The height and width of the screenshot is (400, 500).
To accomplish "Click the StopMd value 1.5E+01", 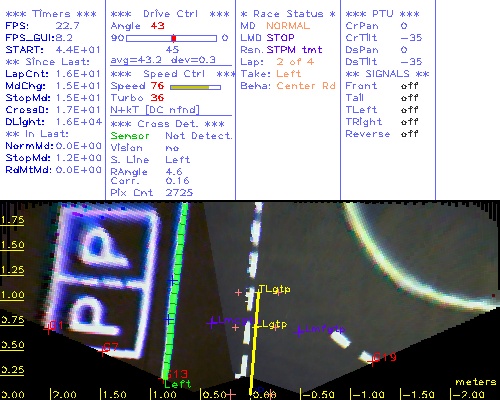I will point(78,98).
